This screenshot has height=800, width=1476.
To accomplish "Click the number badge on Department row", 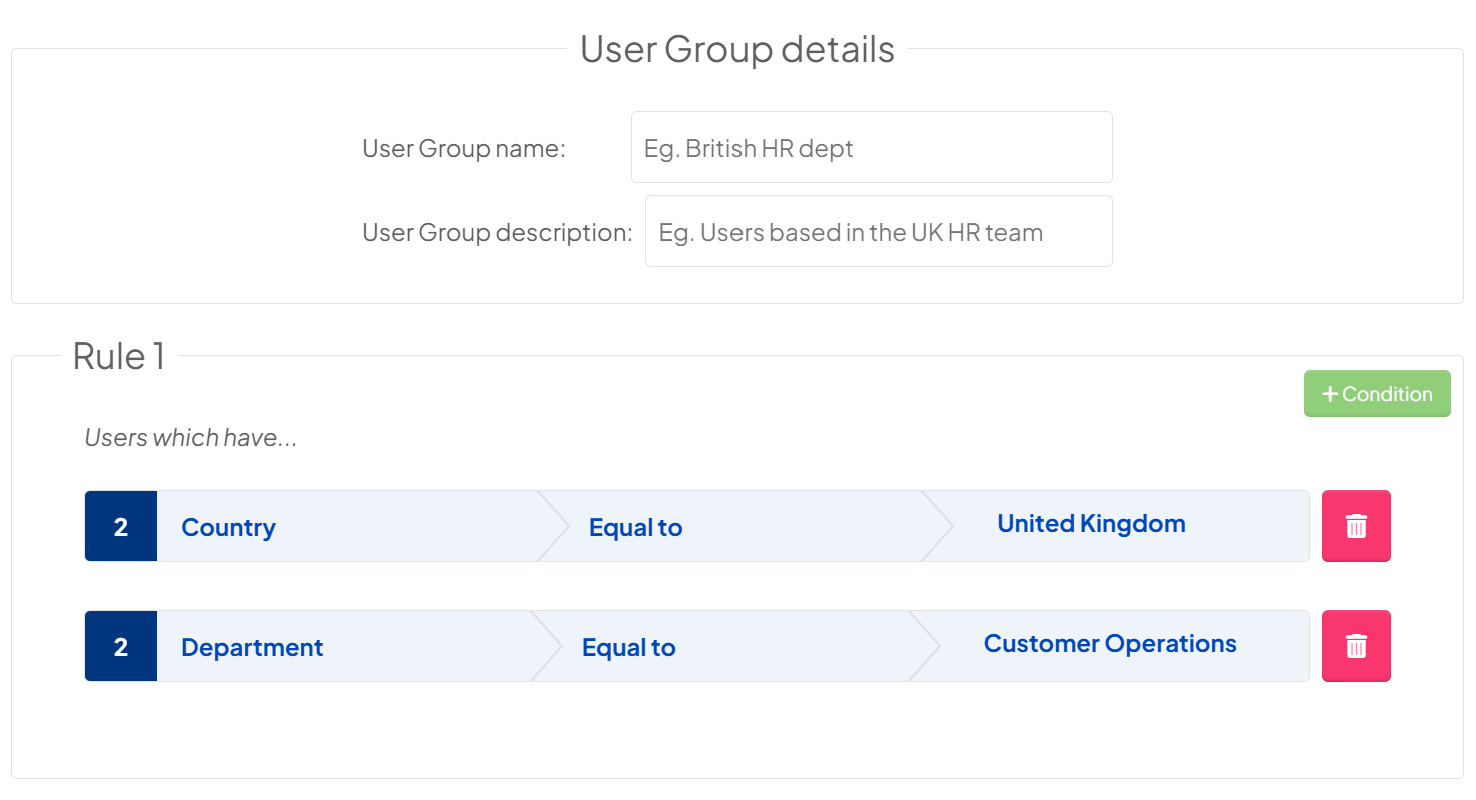I will [121, 646].
